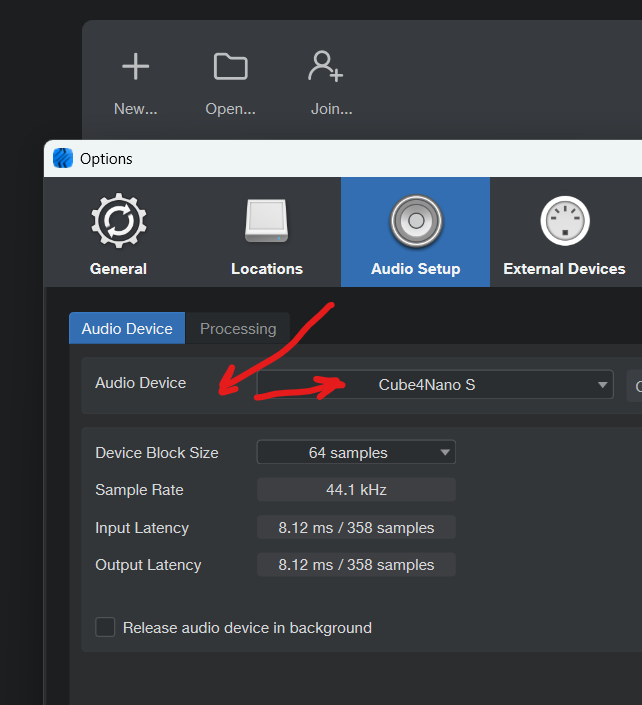The image size is (642, 705).
Task: Click the New... label
Action: pyautogui.click(x=136, y=109)
